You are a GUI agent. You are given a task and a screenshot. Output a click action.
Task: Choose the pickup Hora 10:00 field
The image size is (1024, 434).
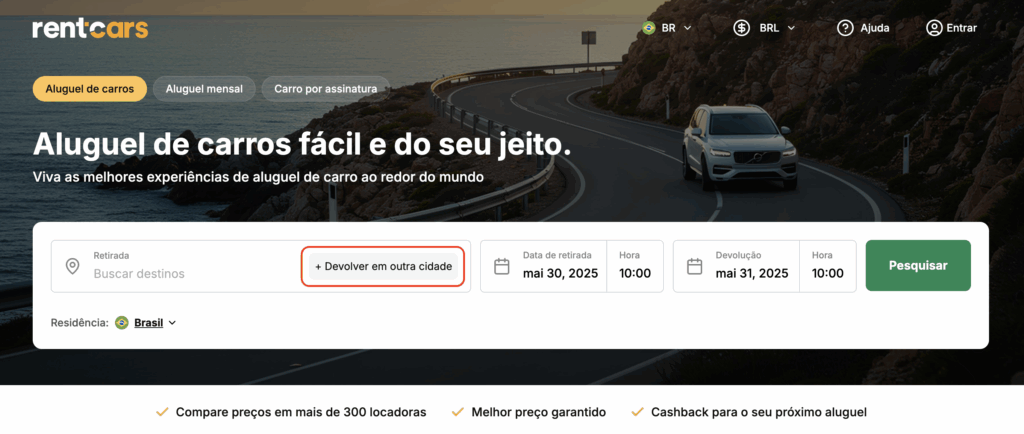coord(635,266)
